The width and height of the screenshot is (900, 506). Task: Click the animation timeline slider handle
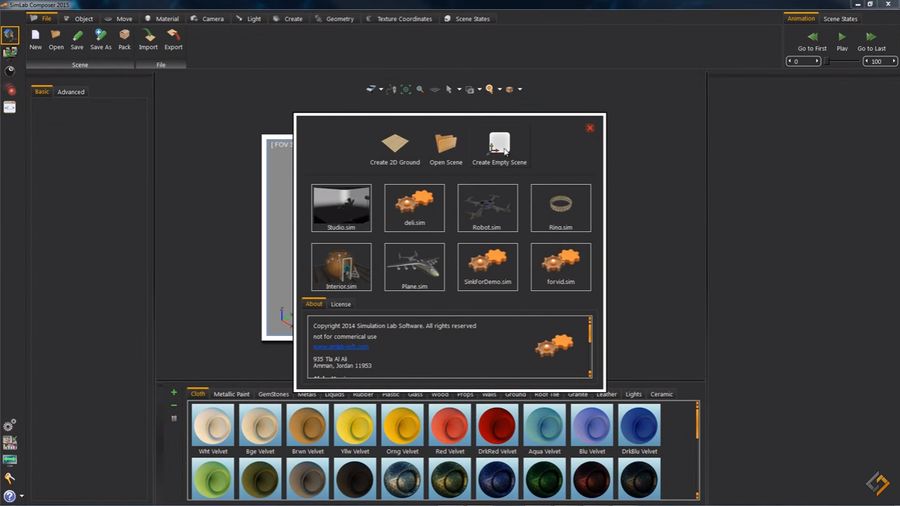point(827,61)
